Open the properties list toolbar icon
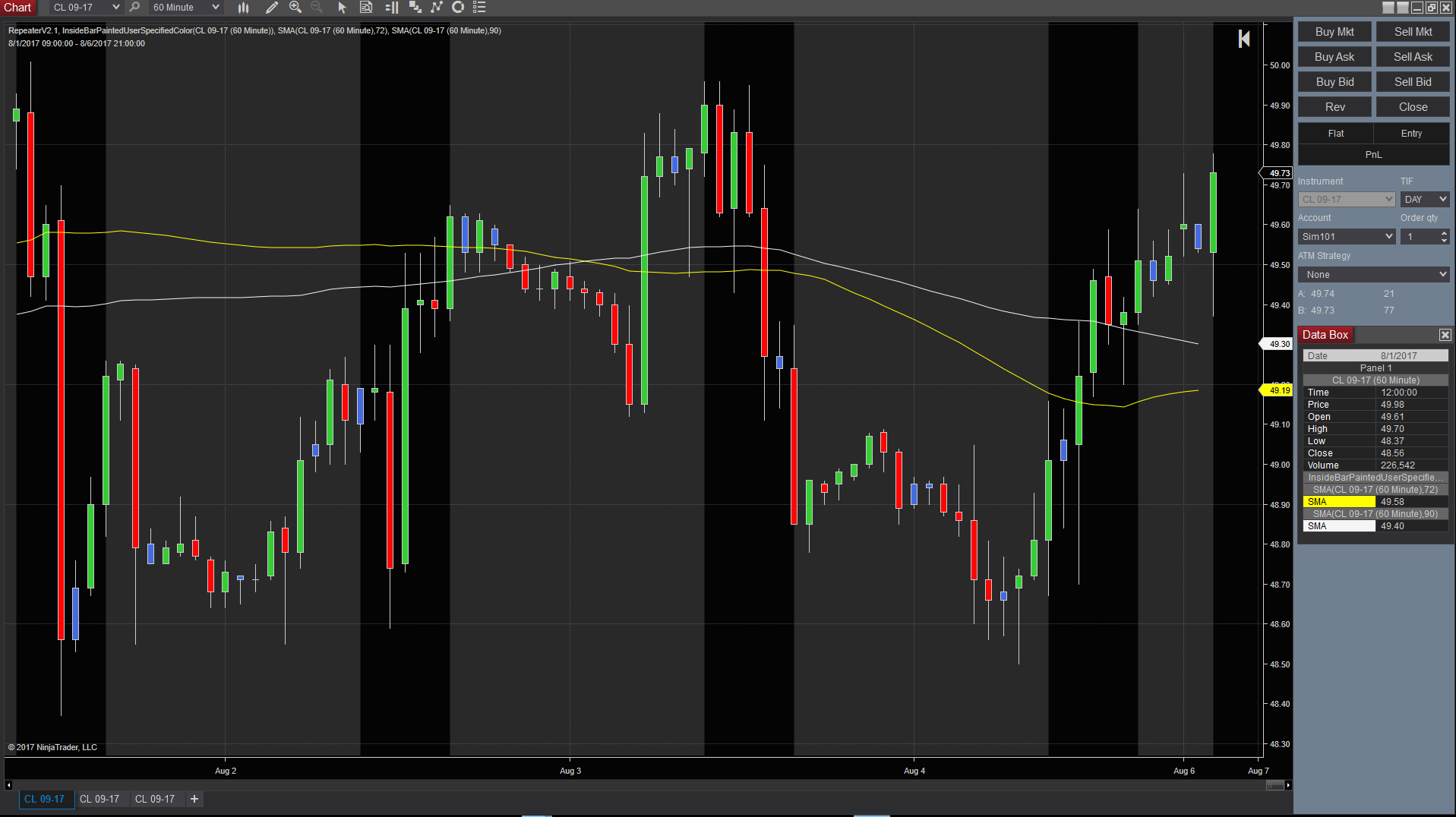The width and height of the screenshot is (1456, 817). (x=479, y=8)
